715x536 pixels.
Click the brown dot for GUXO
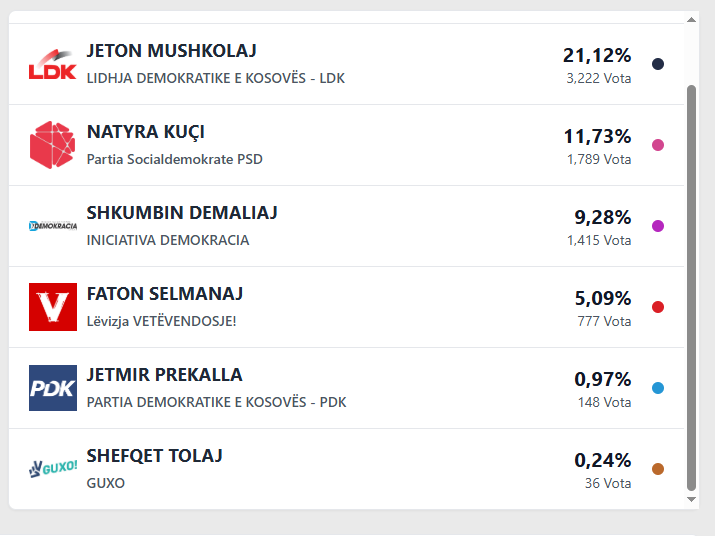tap(658, 469)
